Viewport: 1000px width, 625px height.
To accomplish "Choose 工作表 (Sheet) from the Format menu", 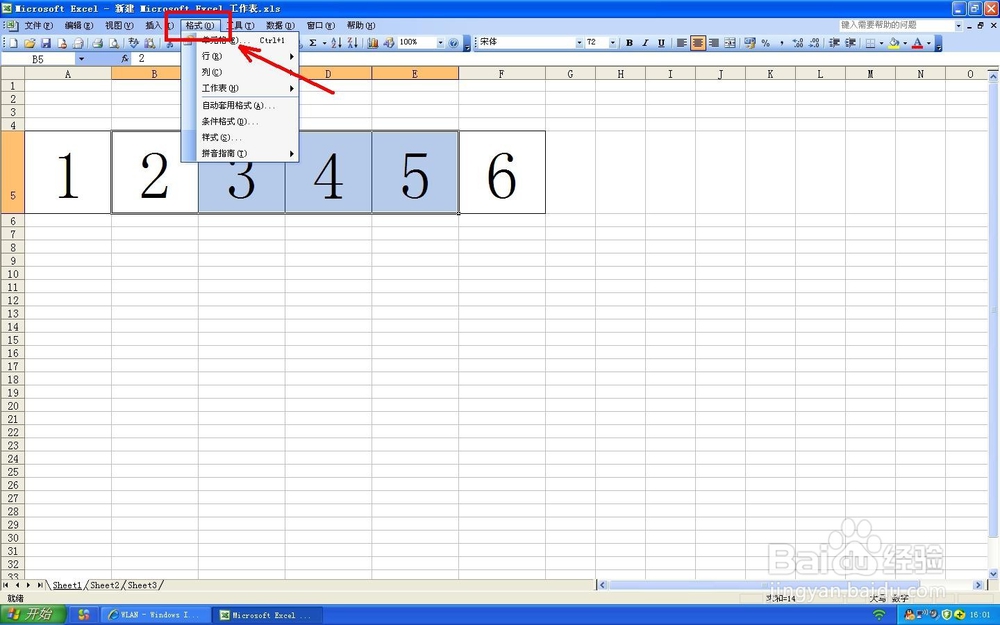I will tap(240, 88).
